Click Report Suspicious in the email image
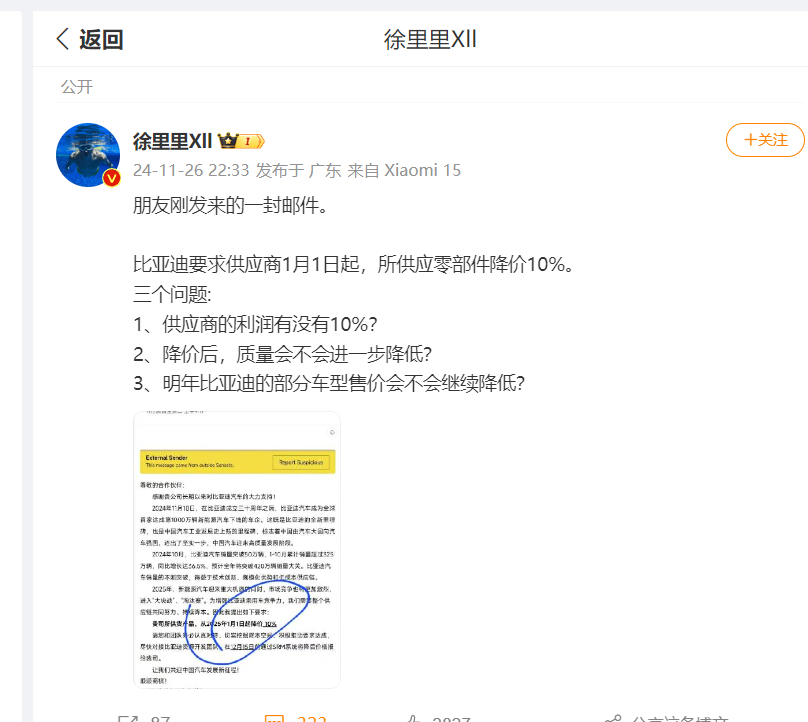Screen dimensions: 808x722 click(x=301, y=462)
